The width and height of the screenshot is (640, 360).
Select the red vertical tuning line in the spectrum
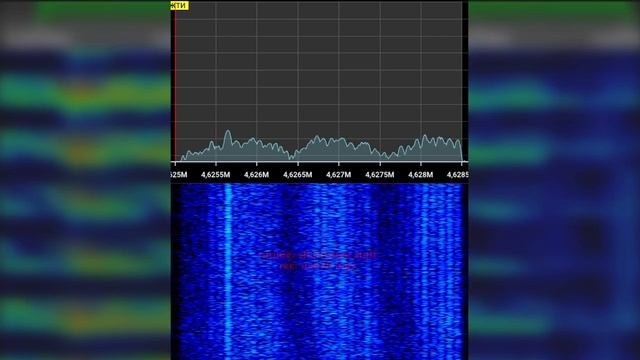(175, 85)
